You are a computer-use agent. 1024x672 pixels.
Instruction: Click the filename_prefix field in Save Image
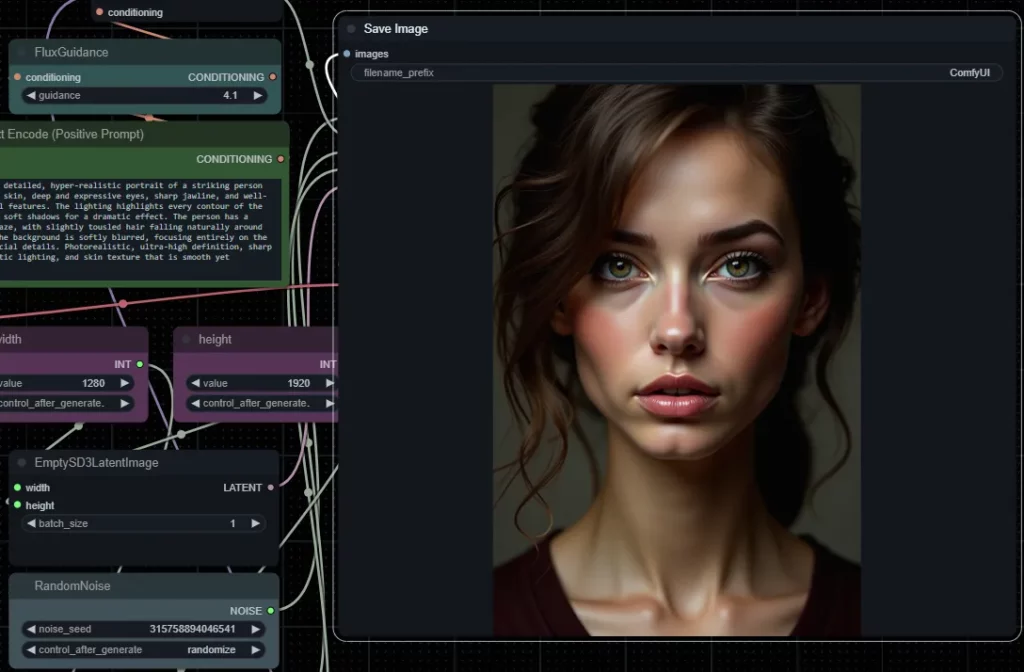(x=676, y=73)
